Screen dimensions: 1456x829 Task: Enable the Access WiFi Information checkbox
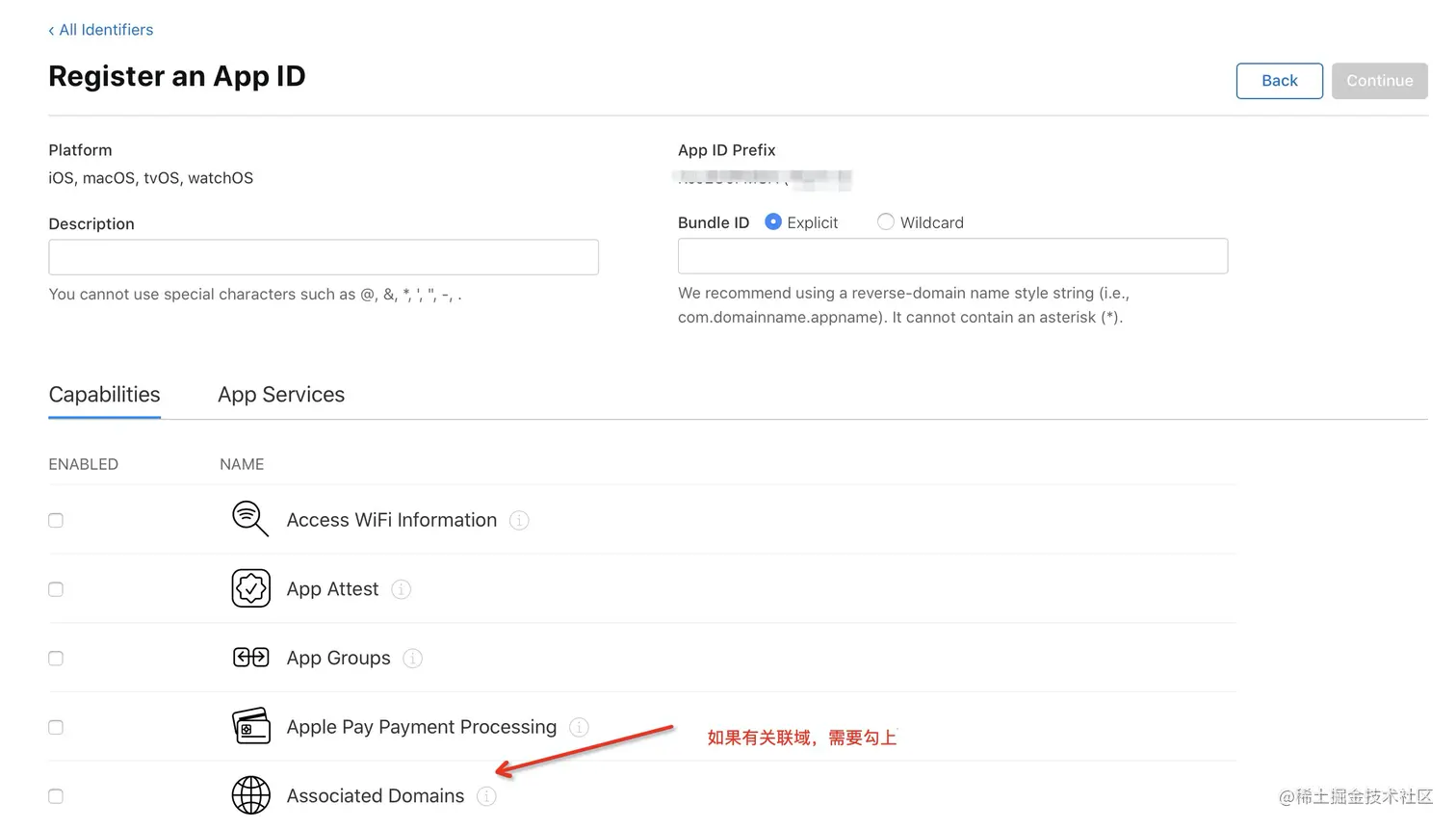[x=56, y=521]
